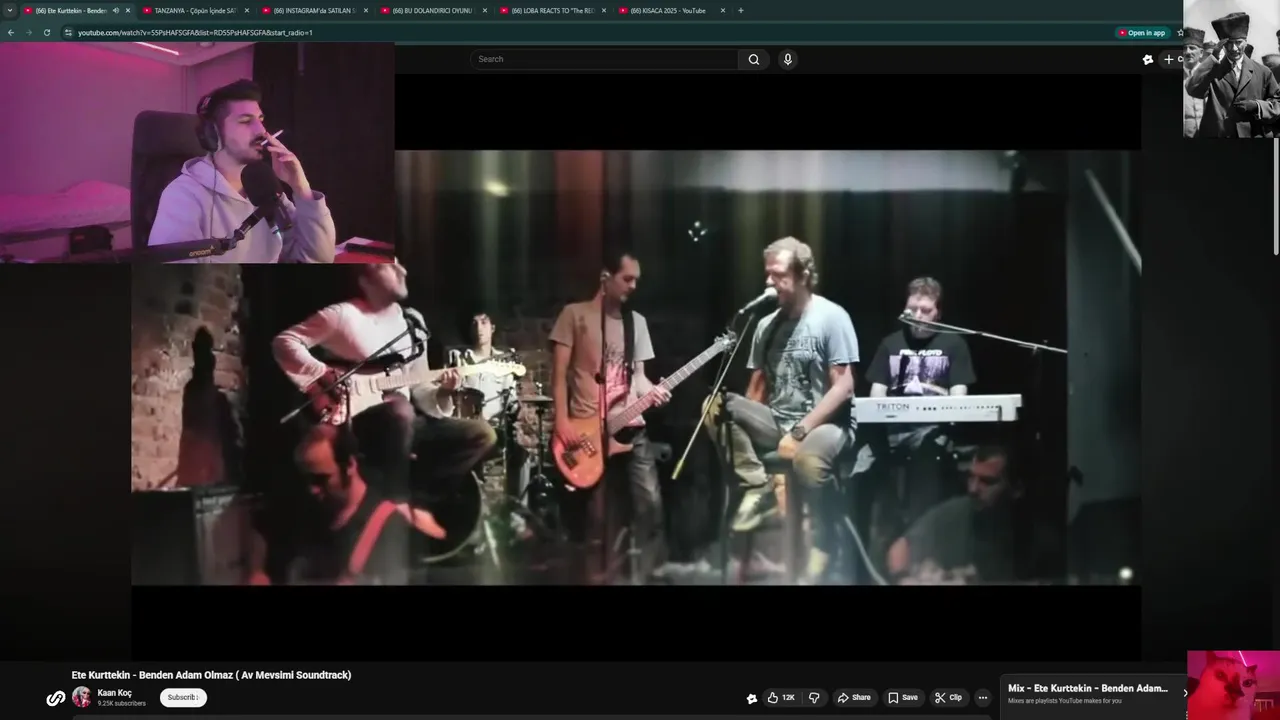Dislike the video with thumbs down
This screenshot has height=720, width=1280.
coord(814,697)
